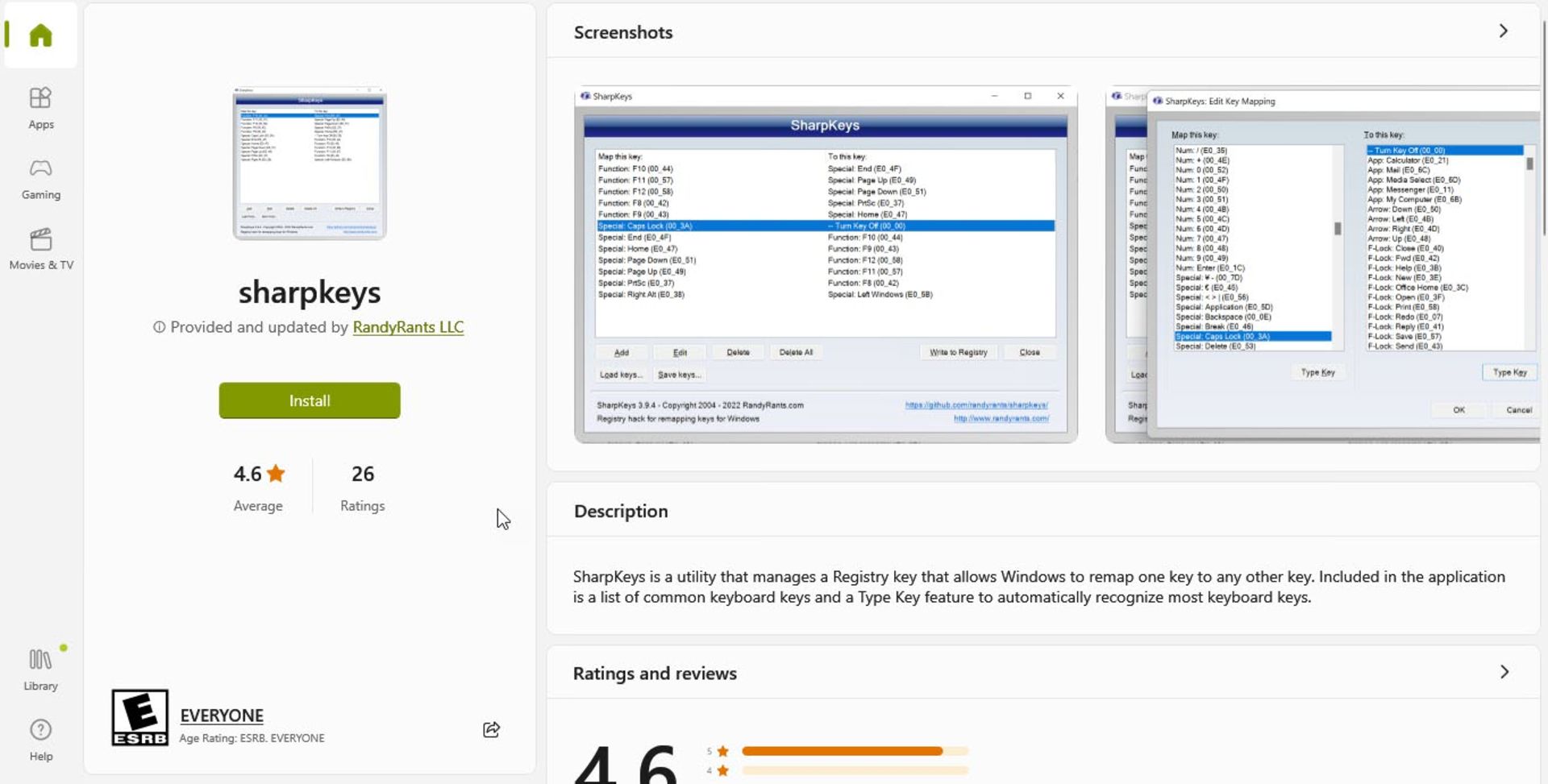Go to the Home page icon
The width and height of the screenshot is (1548, 784).
(40, 35)
